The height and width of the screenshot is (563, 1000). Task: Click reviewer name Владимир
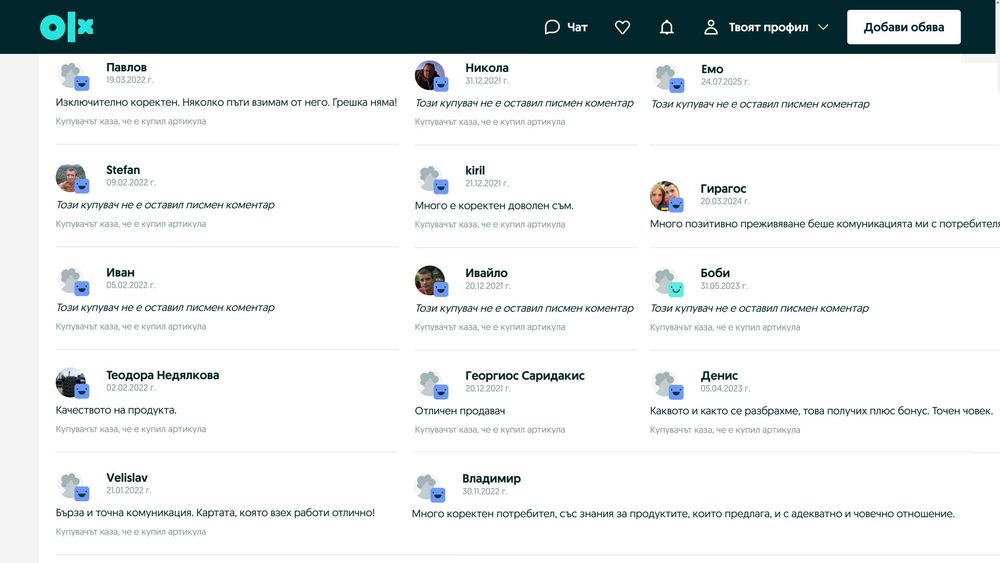491,478
